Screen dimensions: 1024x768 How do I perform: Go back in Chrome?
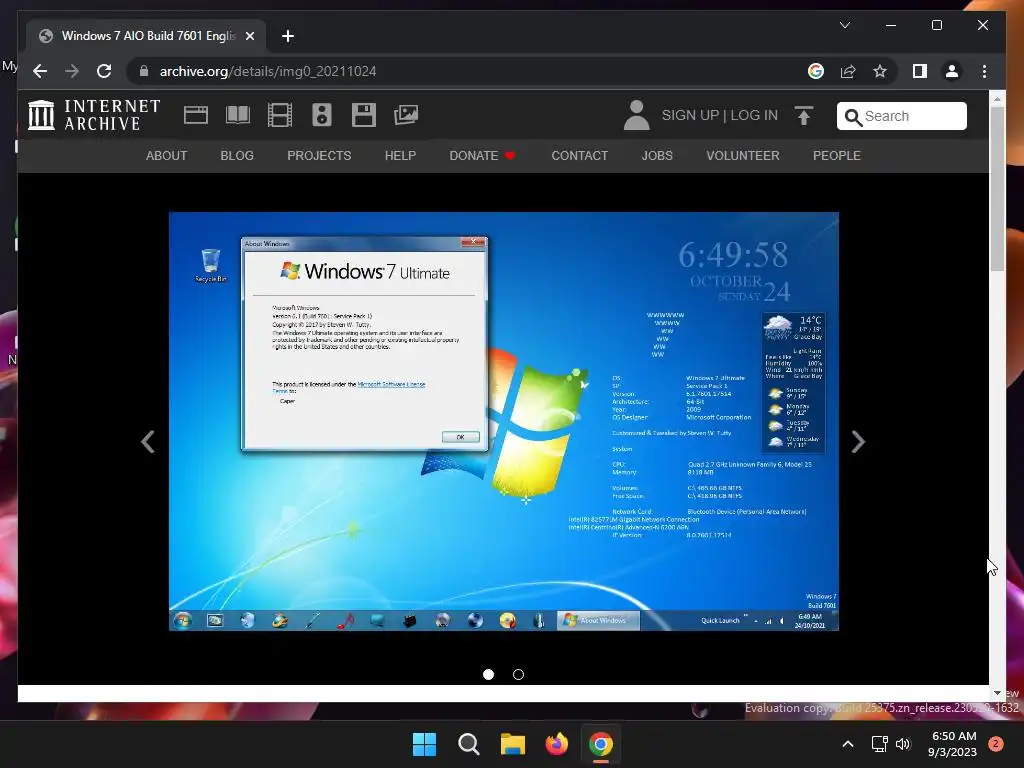pyautogui.click(x=40, y=71)
